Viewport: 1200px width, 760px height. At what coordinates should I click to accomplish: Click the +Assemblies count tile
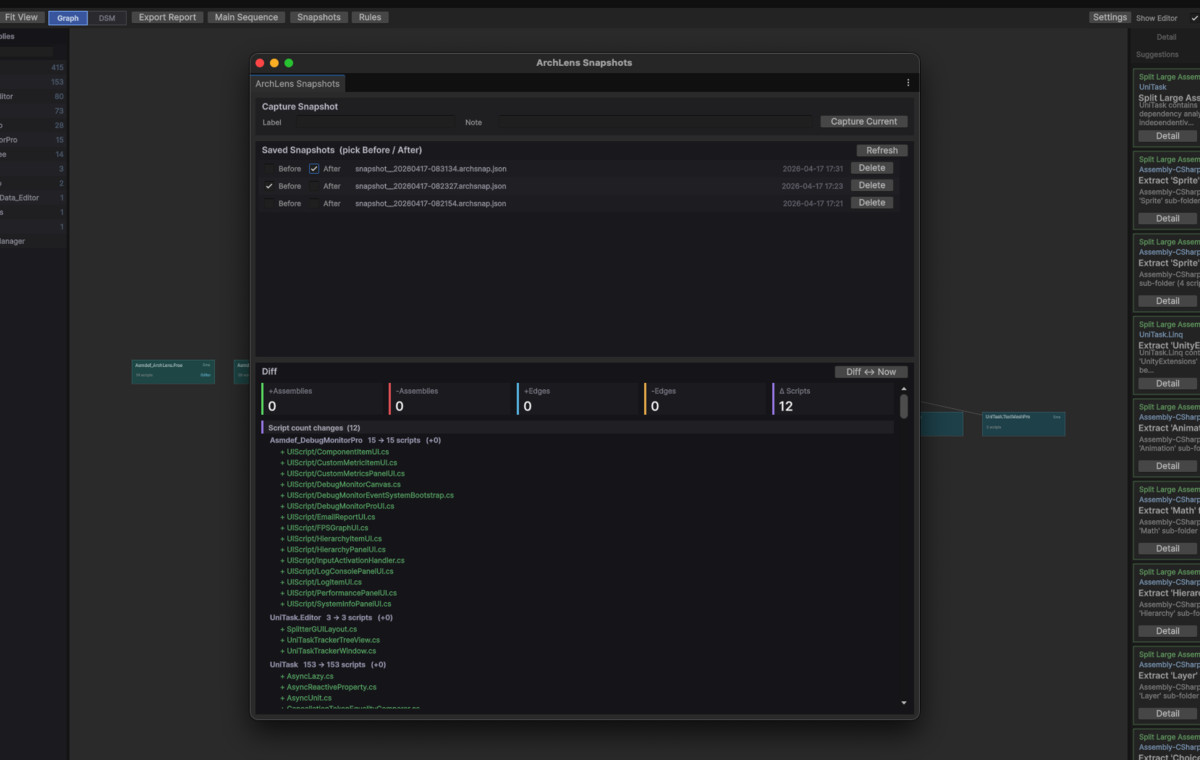[x=323, y=399]
